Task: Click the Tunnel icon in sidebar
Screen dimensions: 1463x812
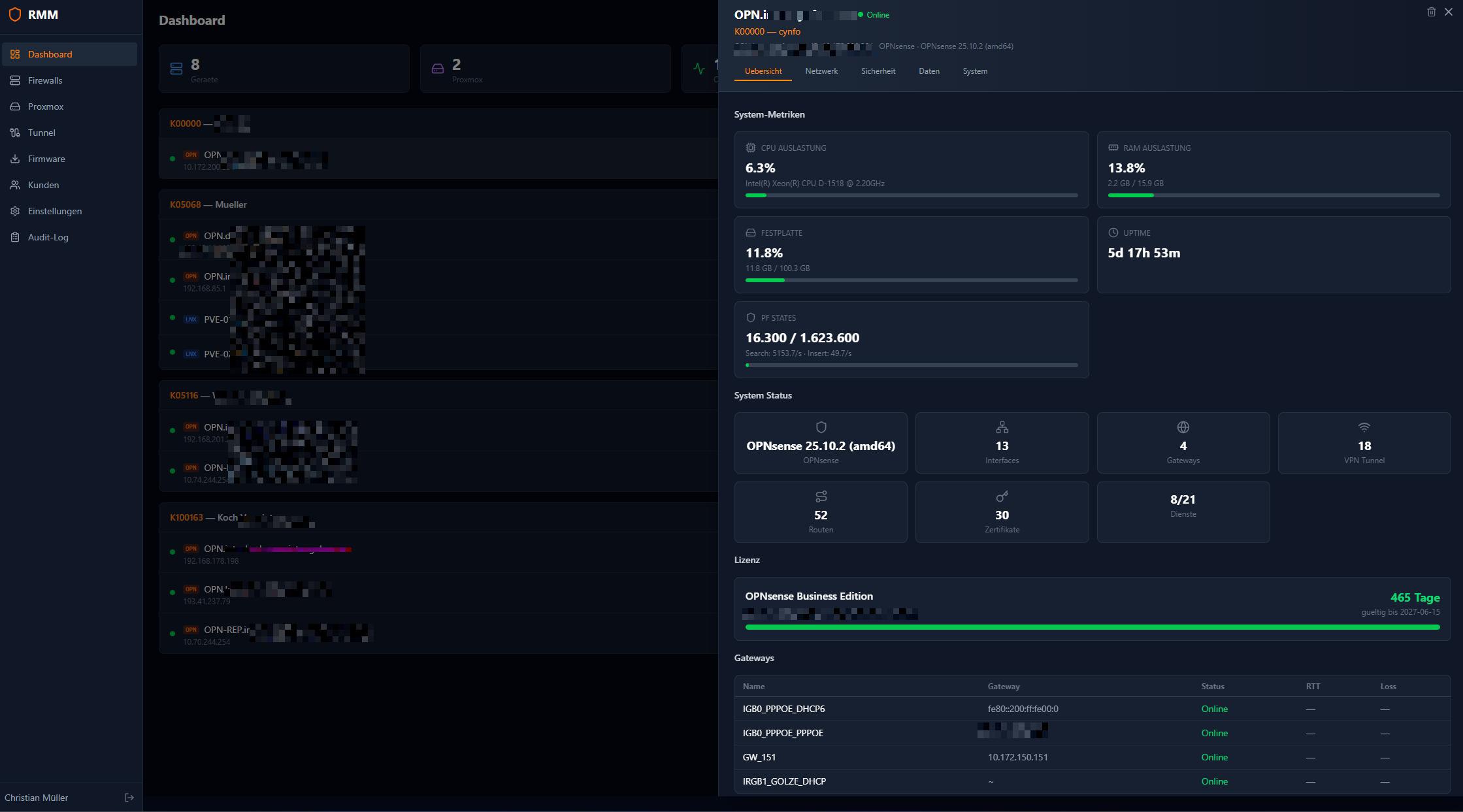Action: point(15,133)
